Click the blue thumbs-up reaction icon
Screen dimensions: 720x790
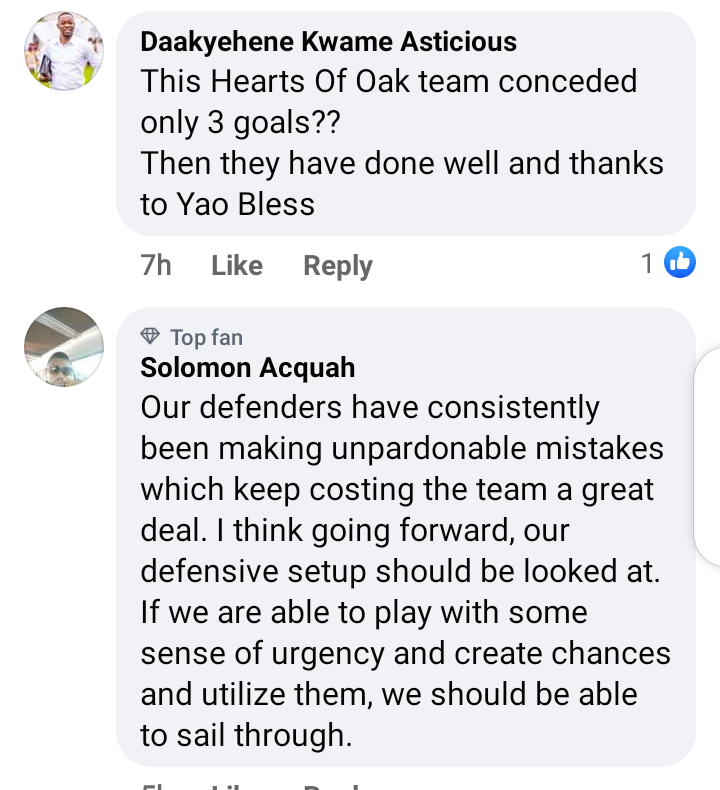(x=680, y=264)
